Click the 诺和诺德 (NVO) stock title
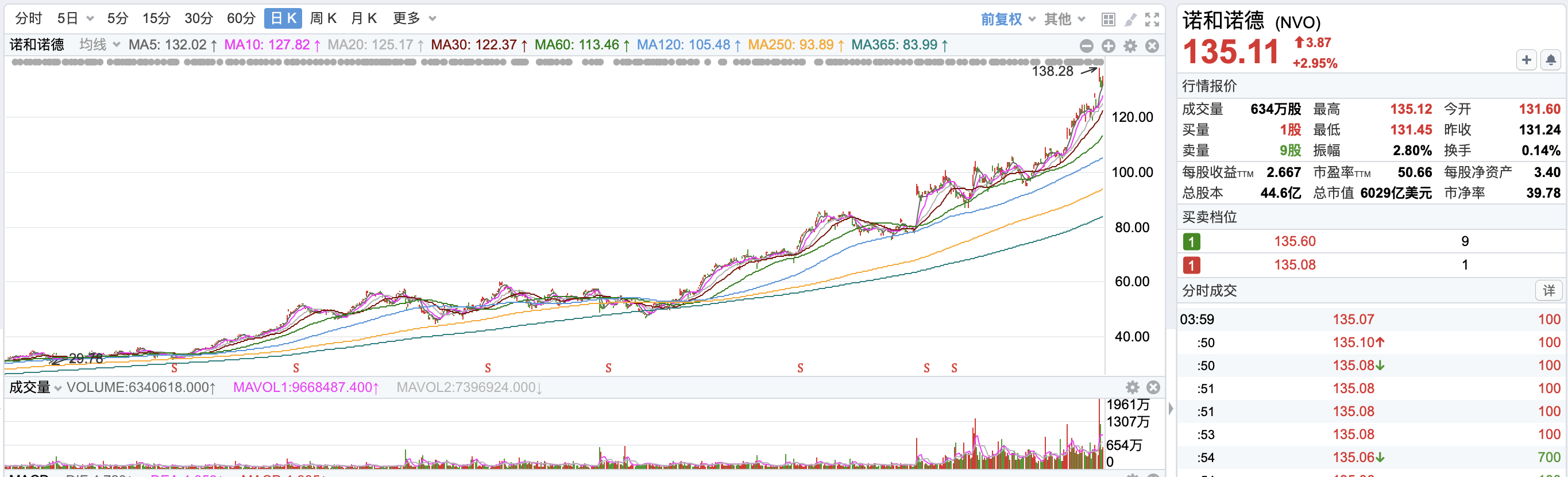Screen dimensions: 1568x477 [x=1251, y=21]
